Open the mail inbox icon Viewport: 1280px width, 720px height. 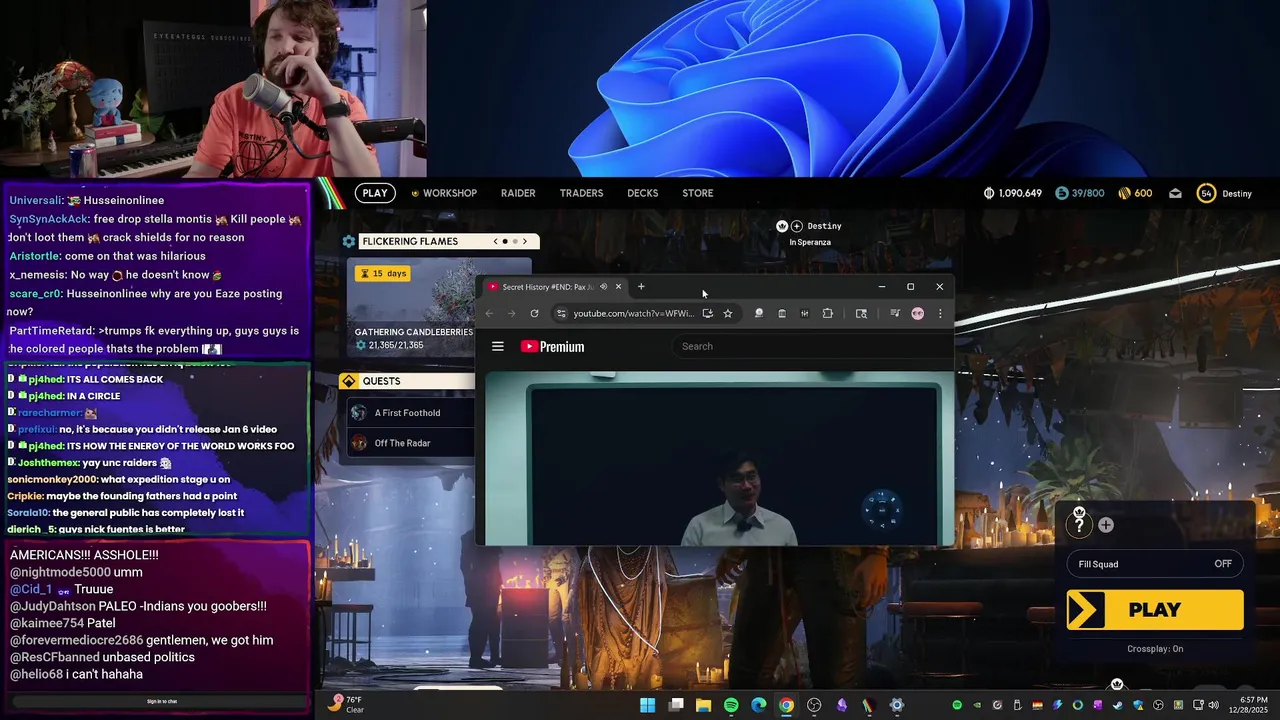pos(1175,193)
